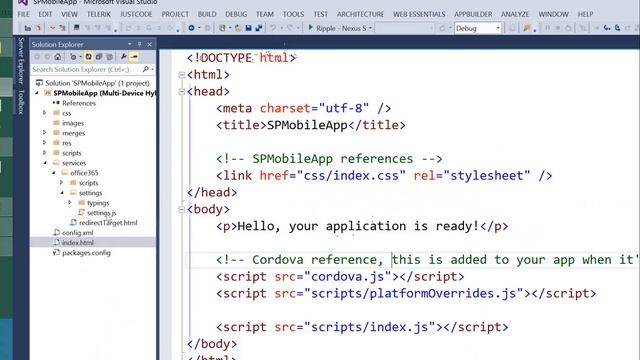The width and height of the screenshot is (640, 360).
Task: Open the ARCHITECTURE menu
Action: [360, 14]
